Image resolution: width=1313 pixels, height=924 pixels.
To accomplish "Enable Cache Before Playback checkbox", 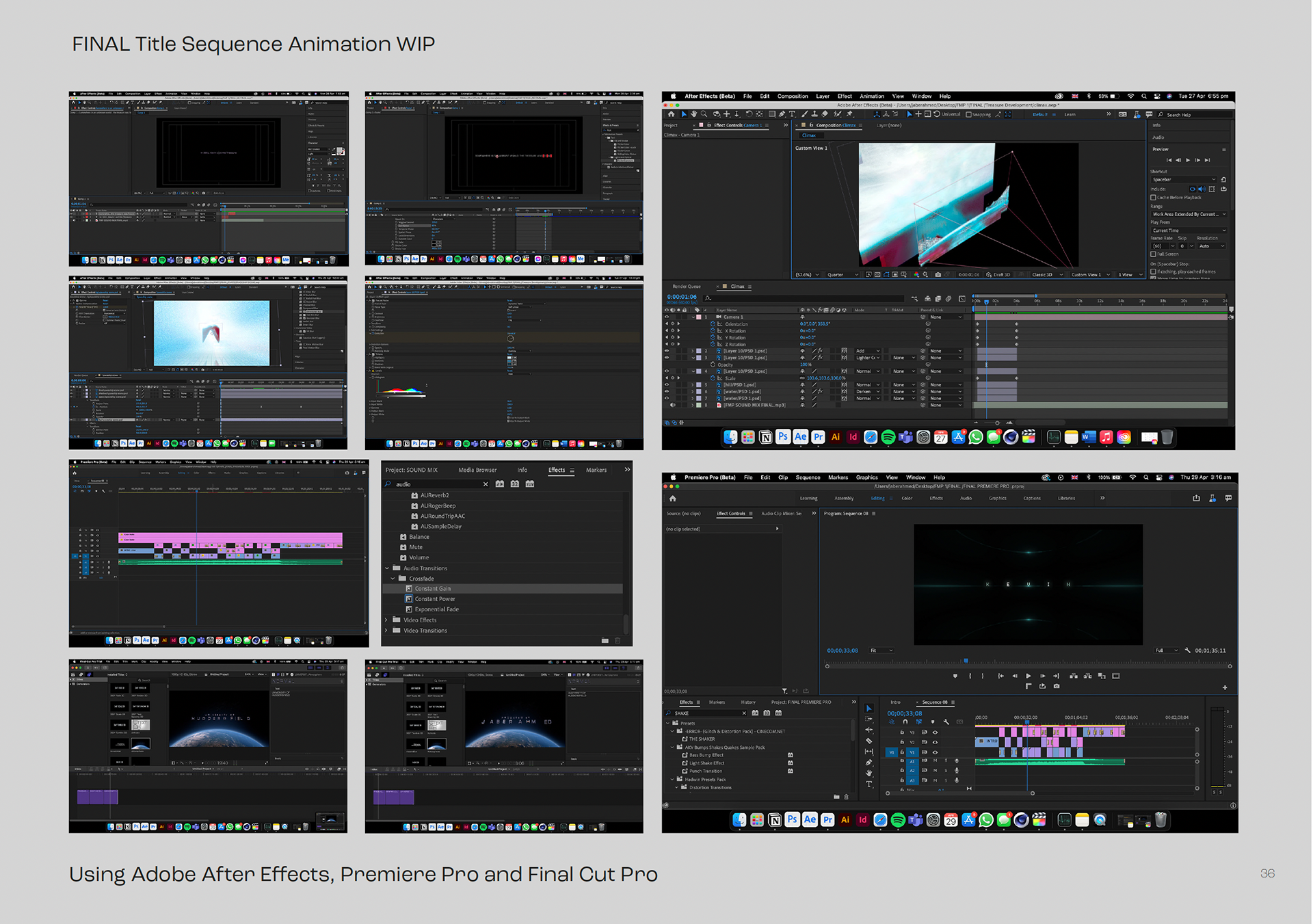I will point(1154,198).
